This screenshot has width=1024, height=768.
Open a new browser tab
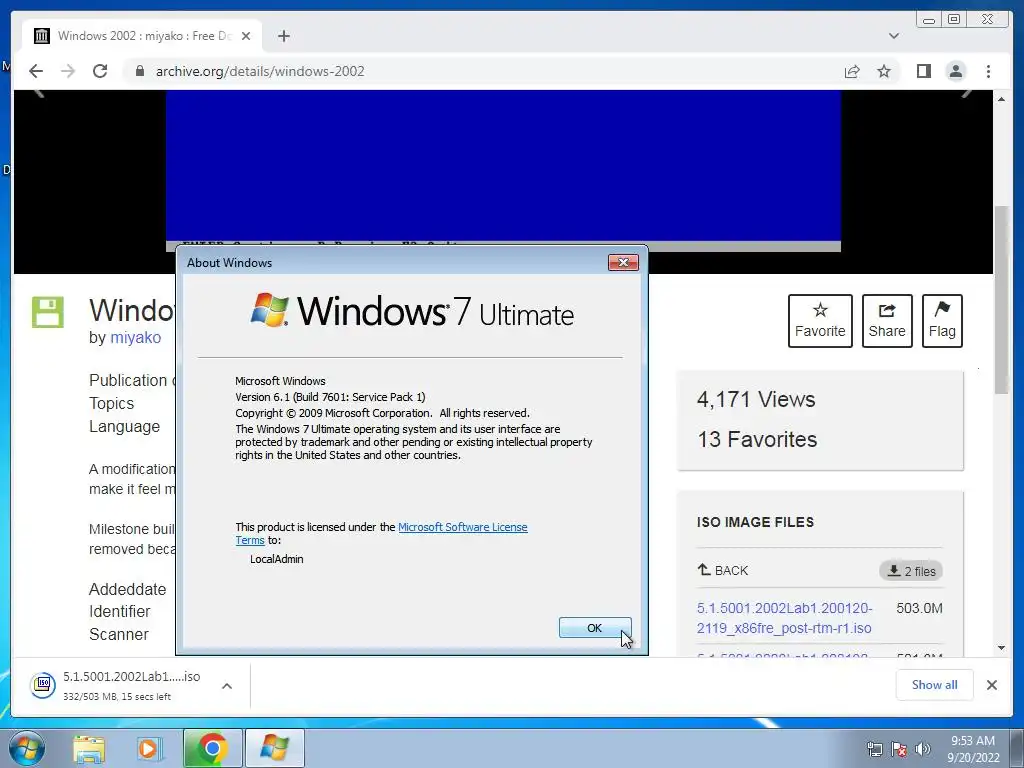click(x=283, y=36)
